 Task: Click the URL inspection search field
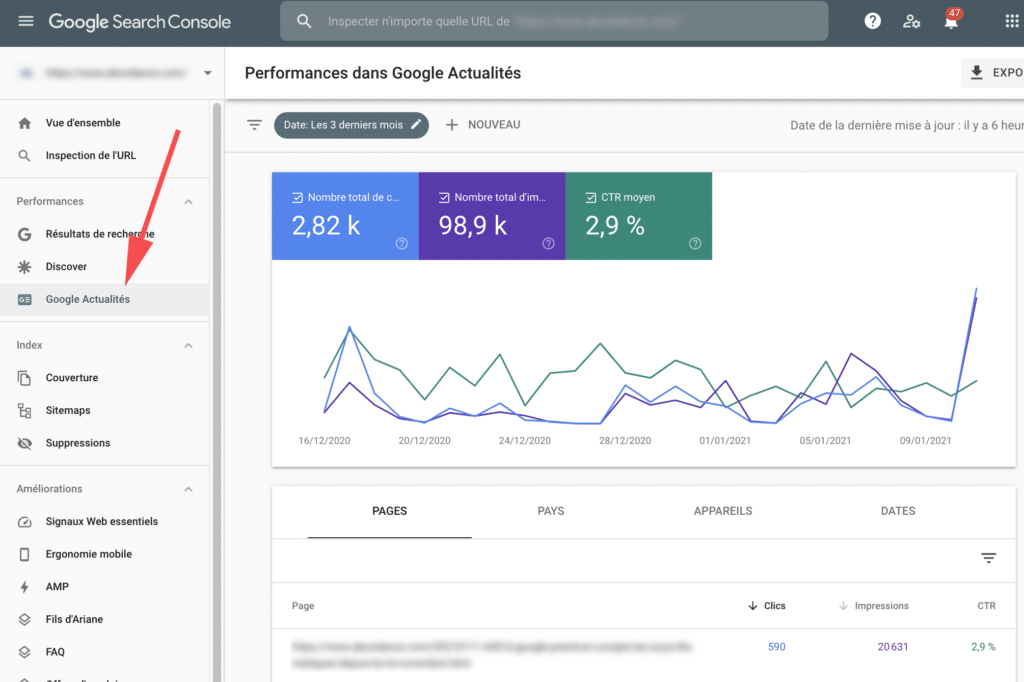(x=554, y=21)
